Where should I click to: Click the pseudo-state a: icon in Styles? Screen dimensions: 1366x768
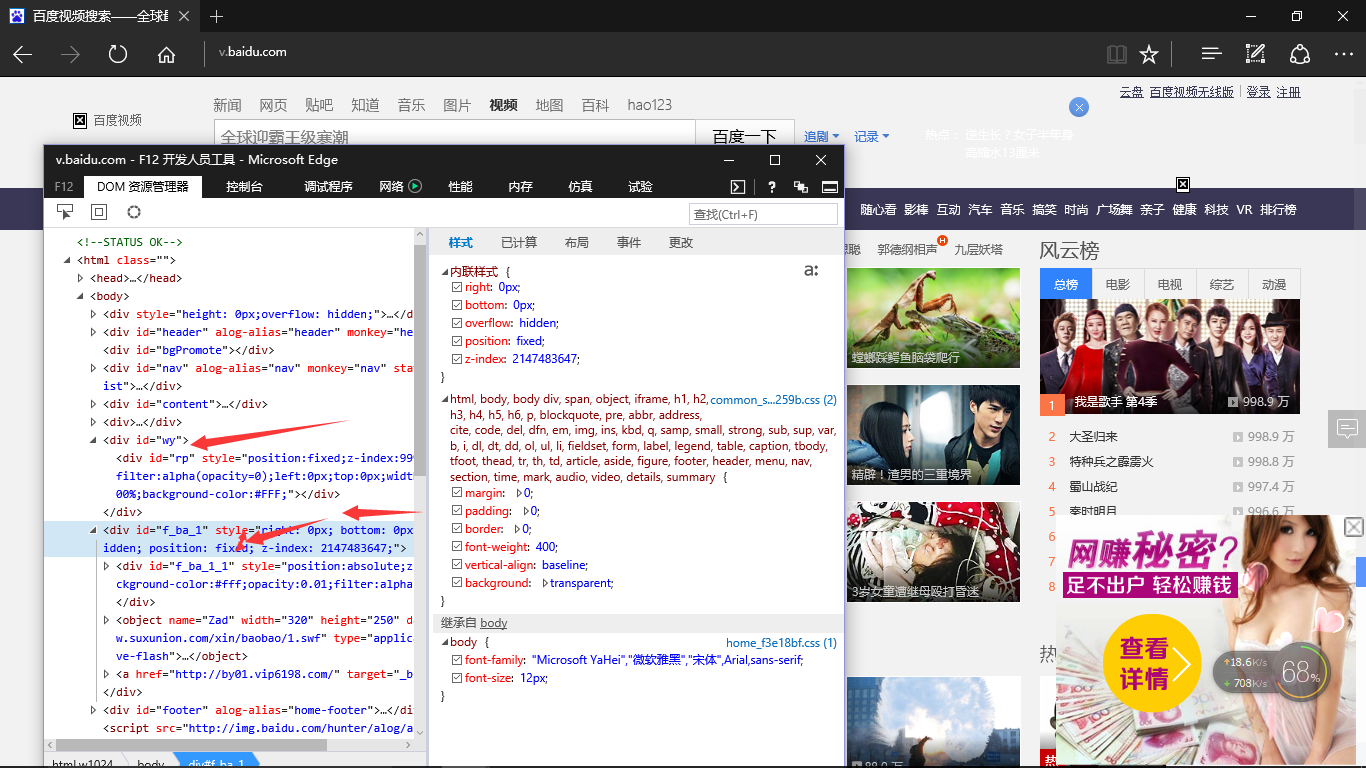click(811, 271)
